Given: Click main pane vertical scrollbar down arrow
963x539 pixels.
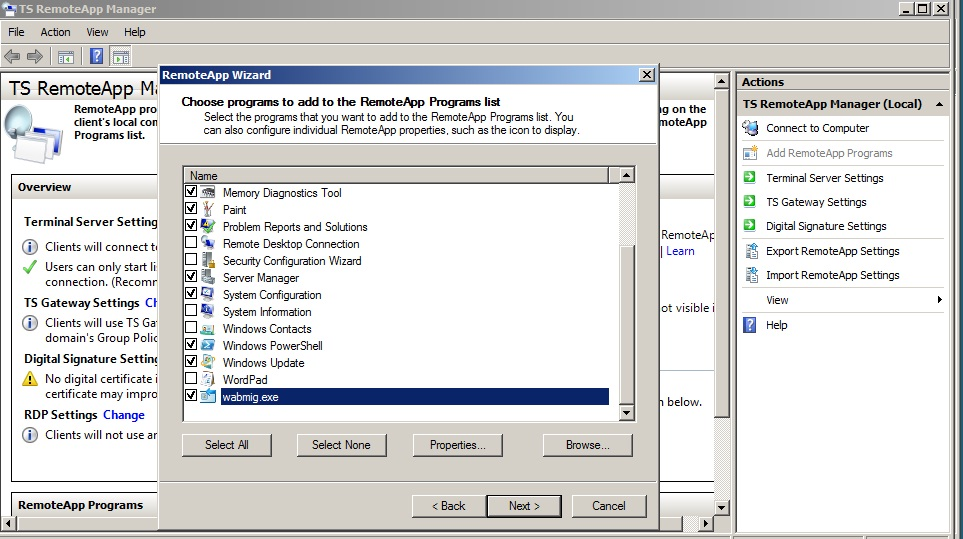Looking at the screenshot, I should tap(722, 508).
